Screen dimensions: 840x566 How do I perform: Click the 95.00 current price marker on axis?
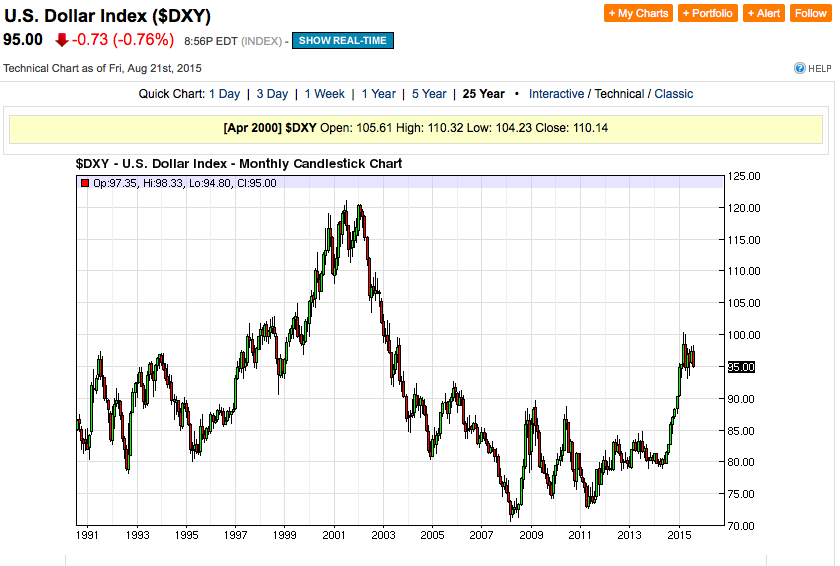pyautogui.click(x=741, y=367)
